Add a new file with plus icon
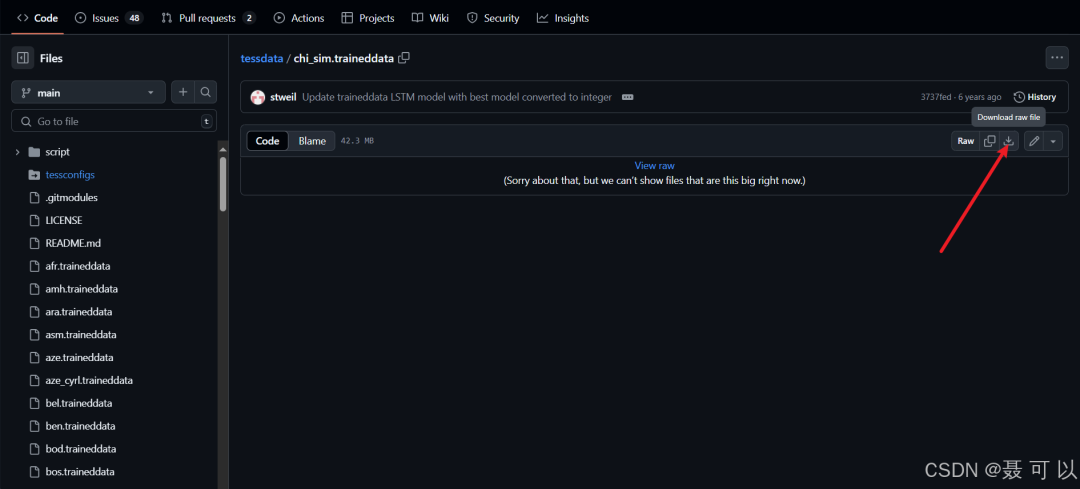 coord(183,92)
